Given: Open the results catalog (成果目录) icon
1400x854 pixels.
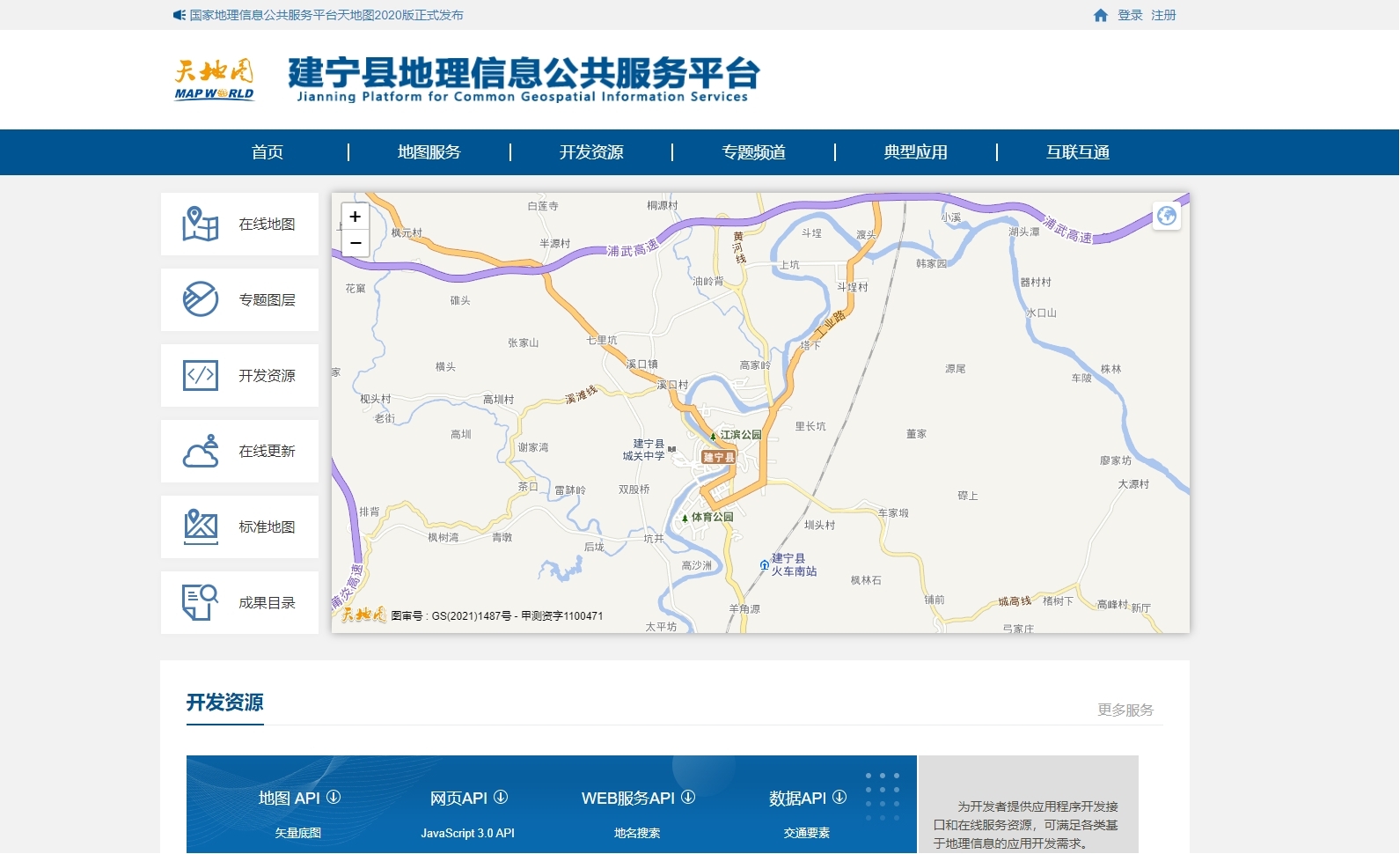Looking at the screenshot, I should pos(201,602).
